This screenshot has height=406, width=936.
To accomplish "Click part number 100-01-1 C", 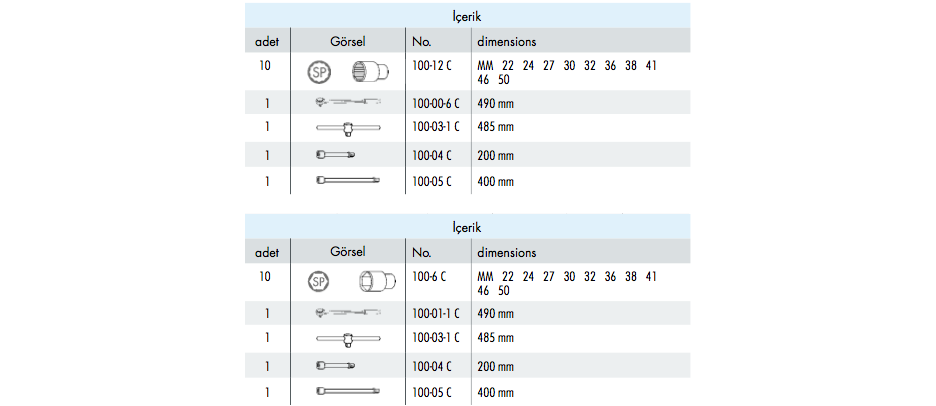I will coord(436,313).
